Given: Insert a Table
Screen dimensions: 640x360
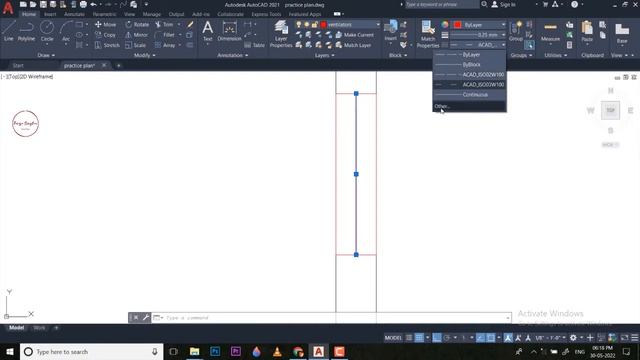Looking at the screenshot, I should [x=254, y=45].
